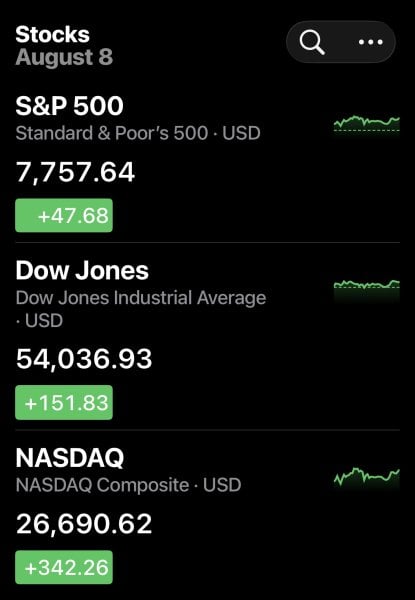The width and height of the screenshot is (415, 600).
Task: Open the three-dot more options menu
Action: pos(370,42)
